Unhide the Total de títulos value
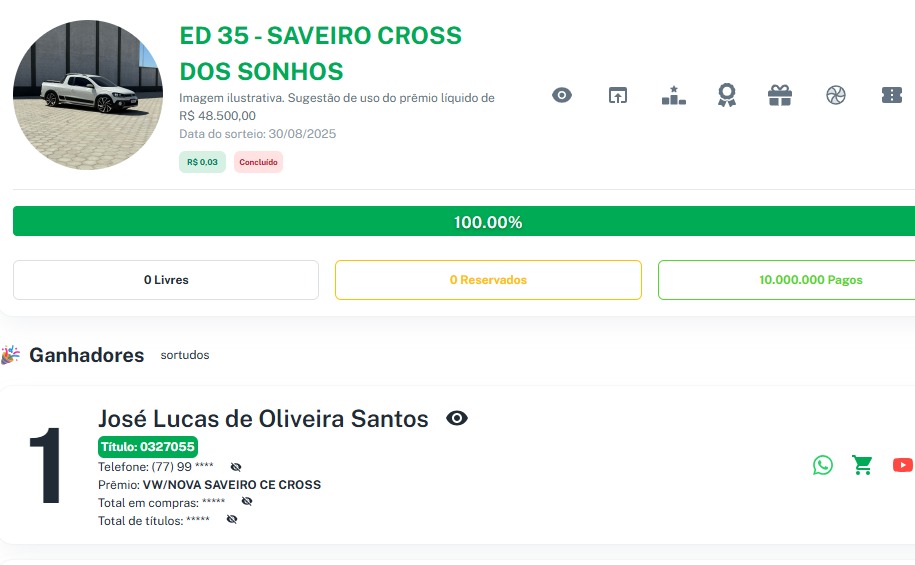 pyautogui.click(x=232, y=519)
